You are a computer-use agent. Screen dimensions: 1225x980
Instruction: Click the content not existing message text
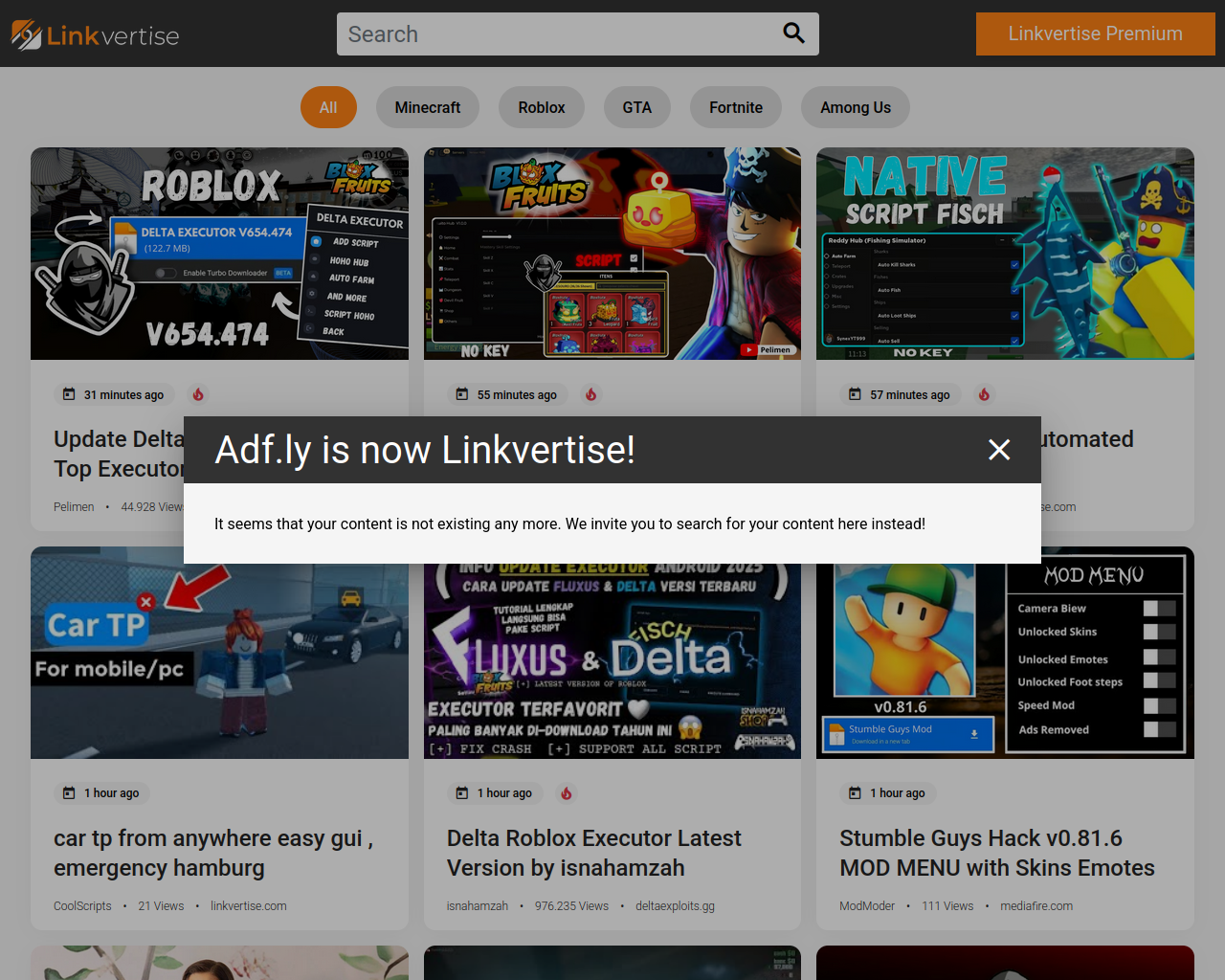point(569,523)
